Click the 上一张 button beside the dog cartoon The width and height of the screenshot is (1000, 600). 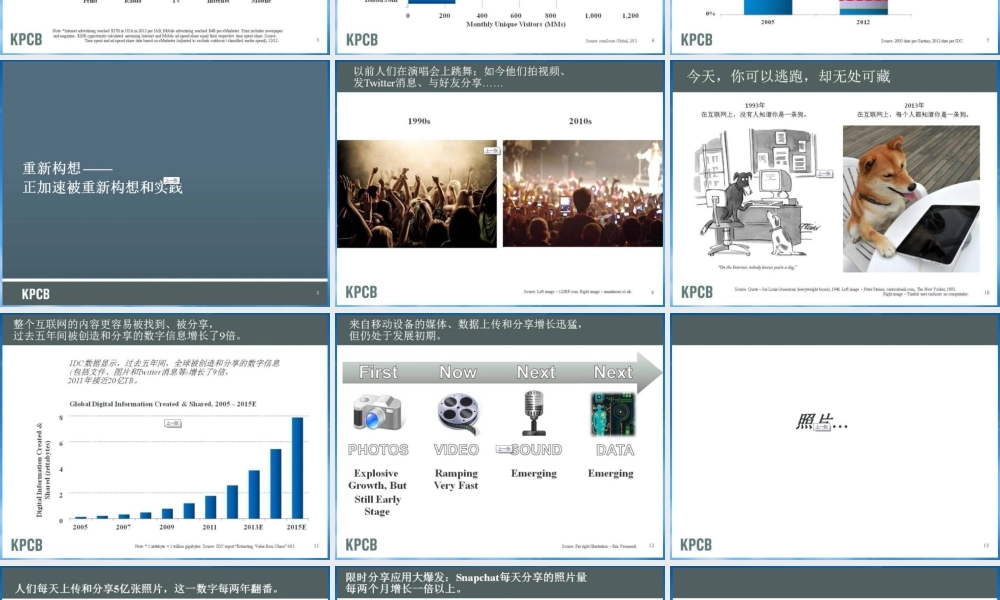(825, 173)
